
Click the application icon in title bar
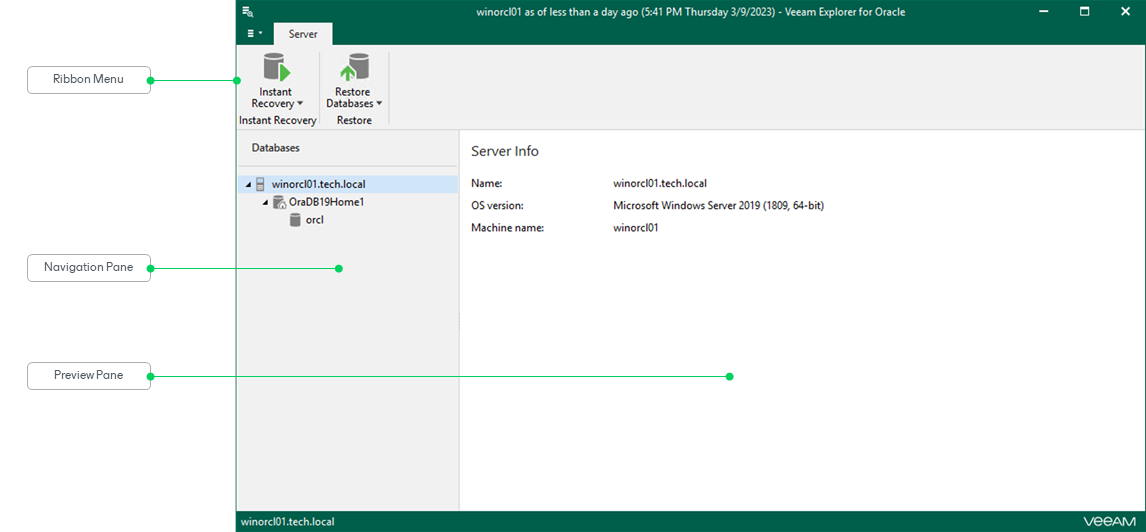(247, 11)
